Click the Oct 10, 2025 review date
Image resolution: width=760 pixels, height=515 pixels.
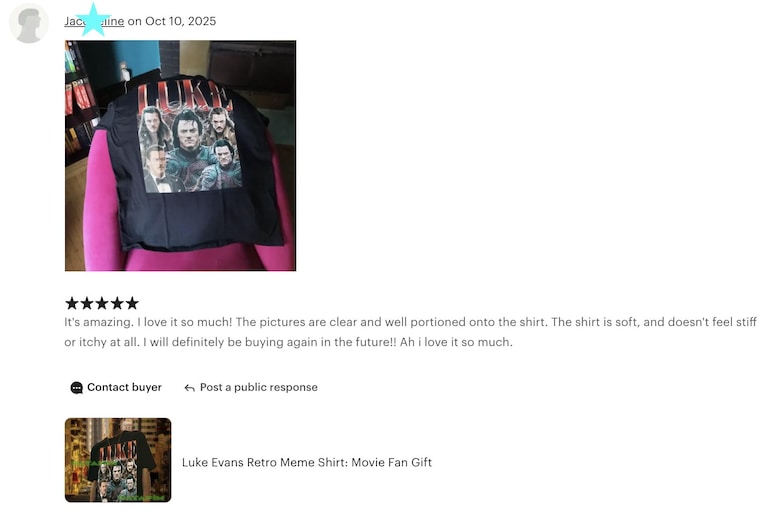tap(180, 21)
